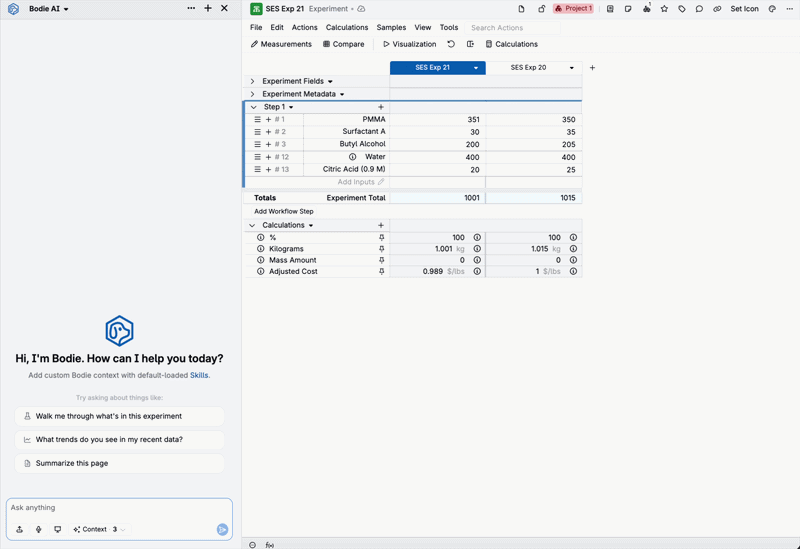Click the Add Workflow Step button
This screenshot has height=549, width=800.
tap(284, 211)
